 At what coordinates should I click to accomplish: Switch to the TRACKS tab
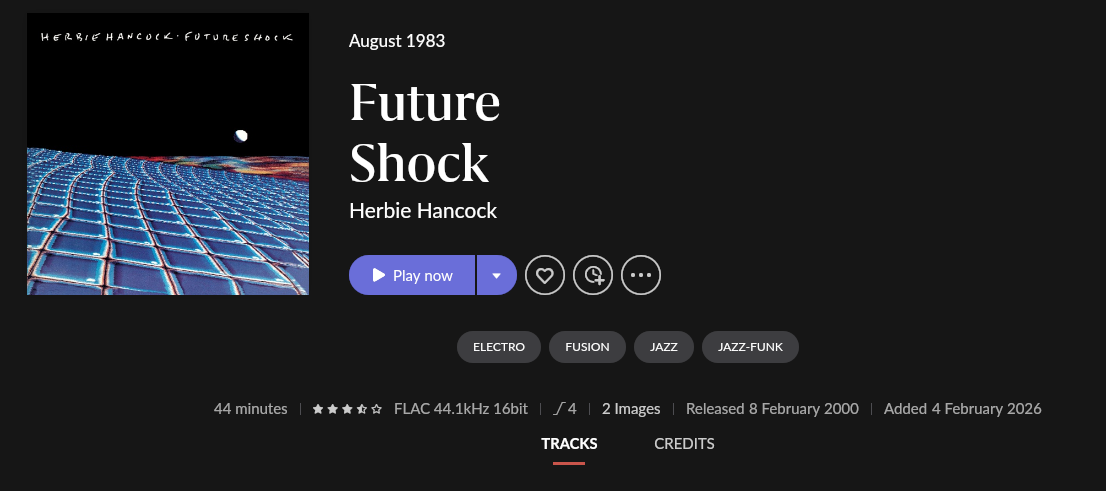tap(569, 444)
